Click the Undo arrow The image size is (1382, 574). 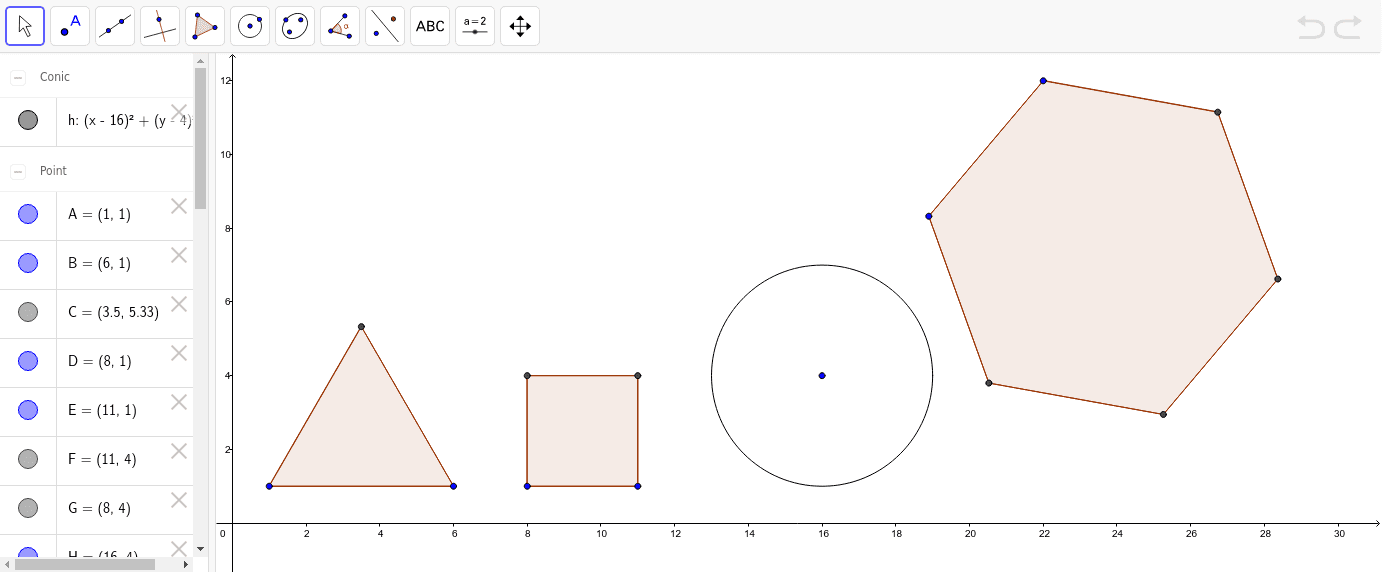[x=1311, y=27]
